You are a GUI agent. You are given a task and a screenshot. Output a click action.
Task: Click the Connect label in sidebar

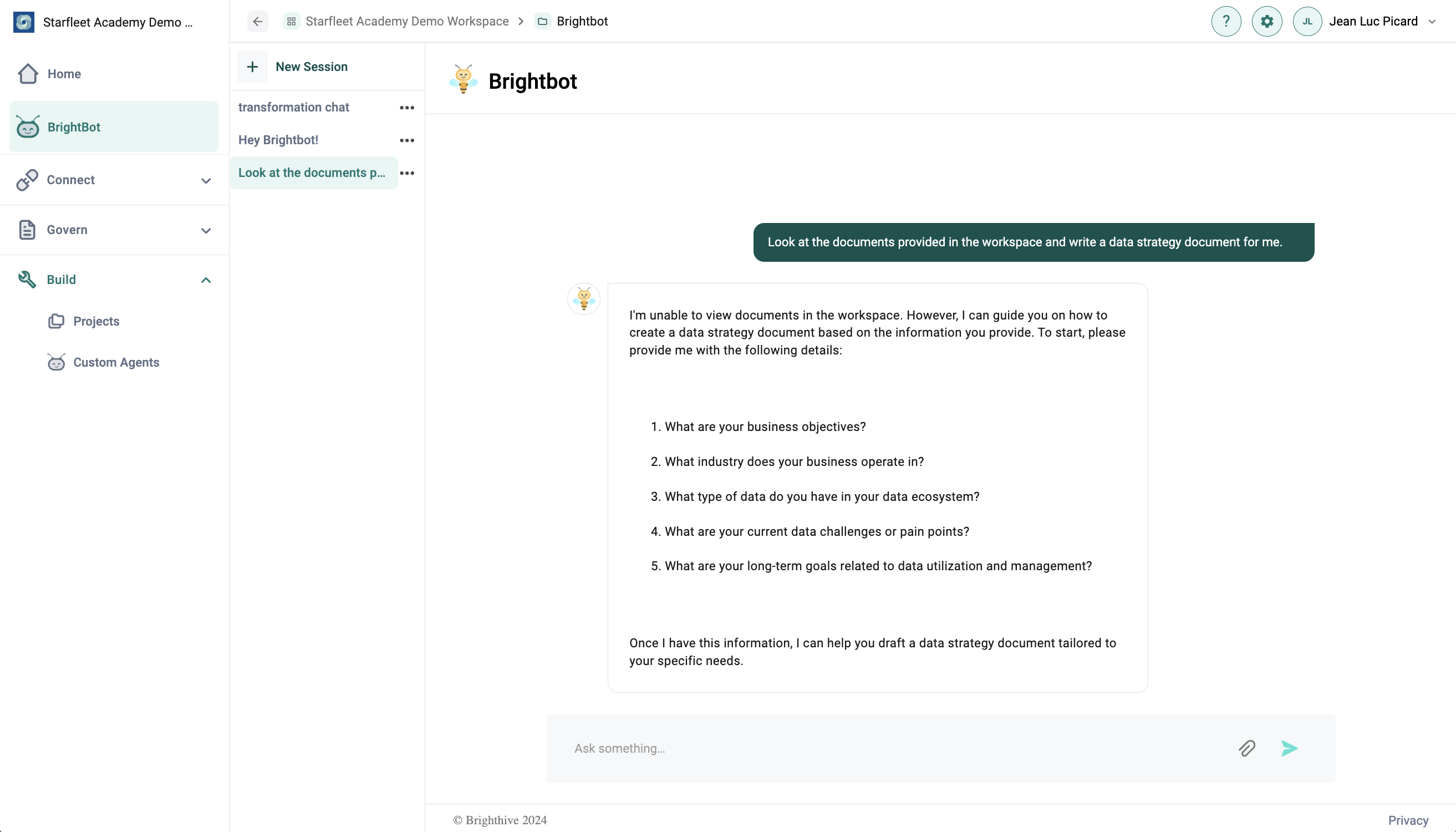71,180
